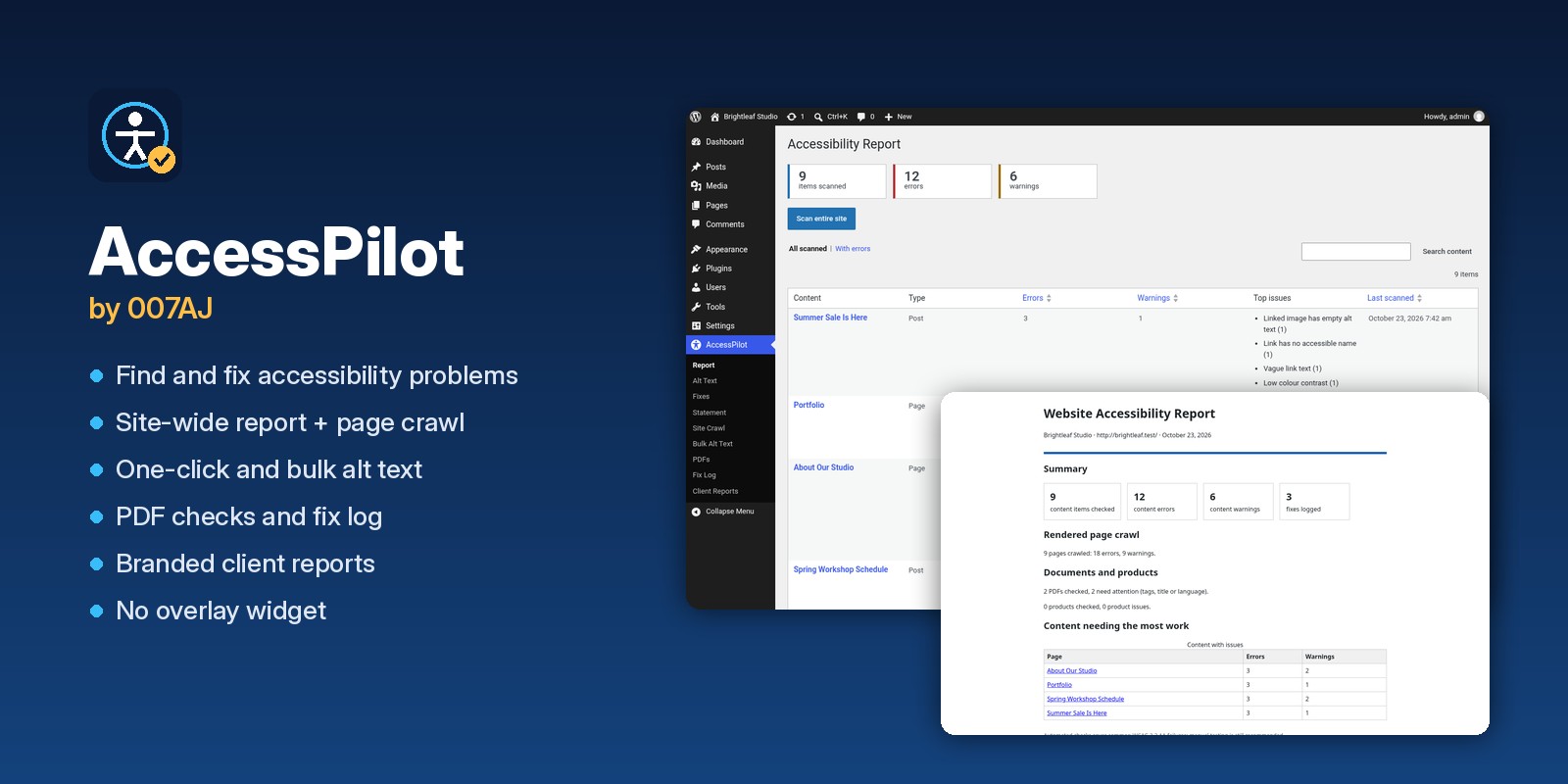
Task: Open Spring Workshop Schedule link in client report
Action: pos(1086,699)
